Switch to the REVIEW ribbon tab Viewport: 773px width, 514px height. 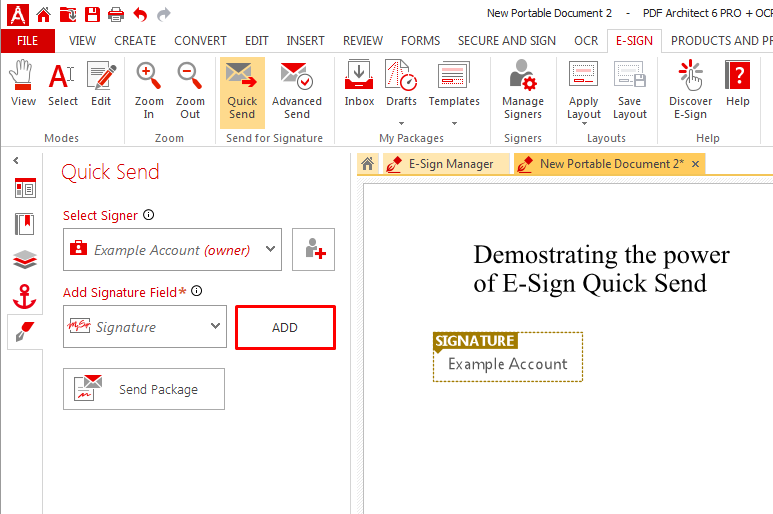coord(363,41)
